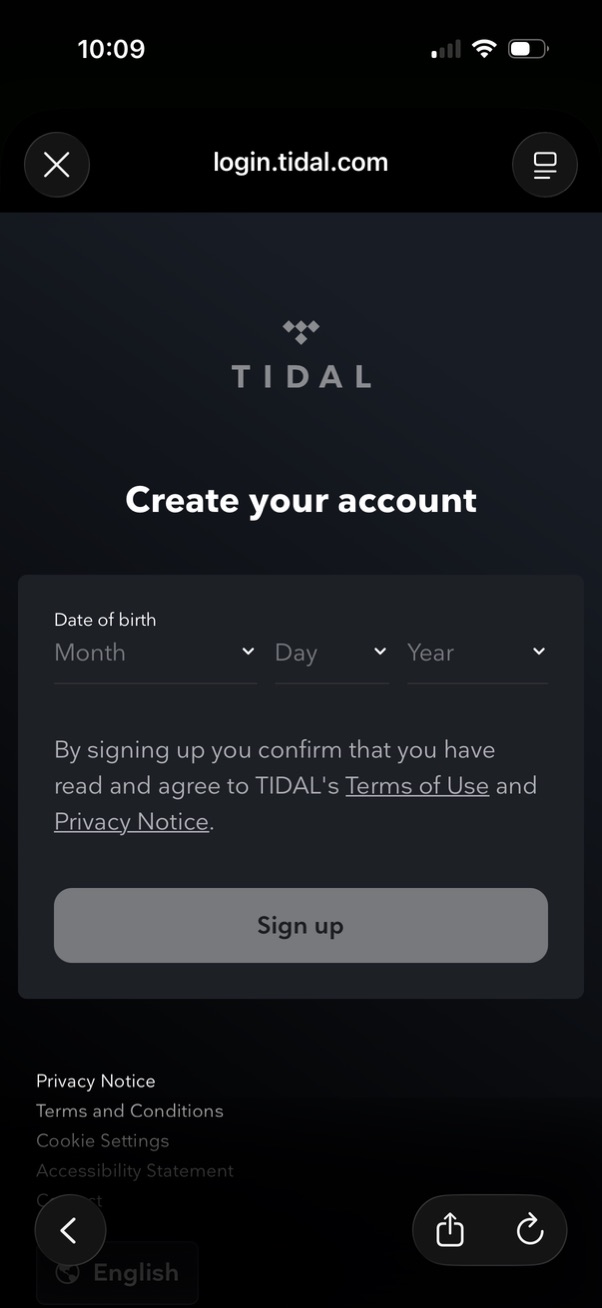
Task: Select the English language option
Action: coord(135,1273)
